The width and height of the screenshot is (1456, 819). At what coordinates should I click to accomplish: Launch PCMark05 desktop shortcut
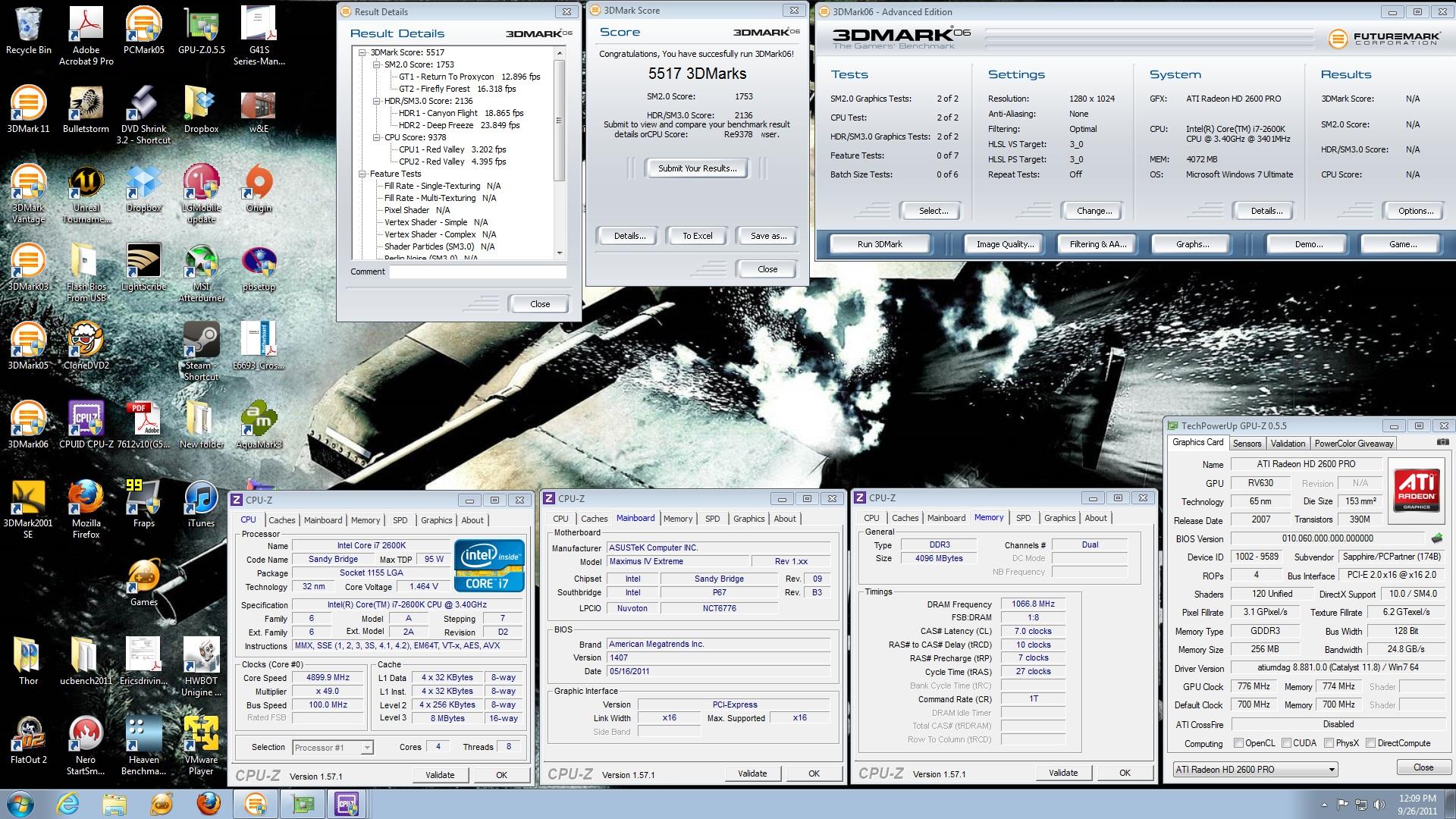click(x=143, y=30)
